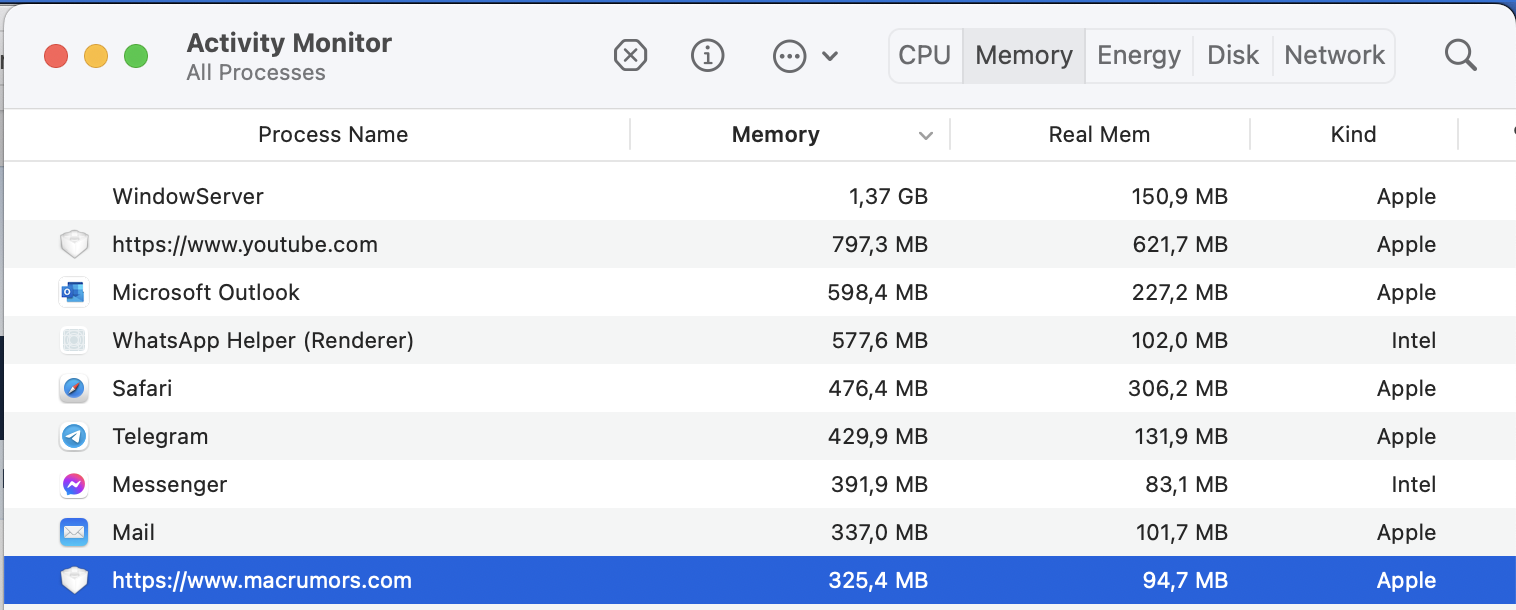
Task: Switch to the CPU tab
Action: [x=925, y=56]
